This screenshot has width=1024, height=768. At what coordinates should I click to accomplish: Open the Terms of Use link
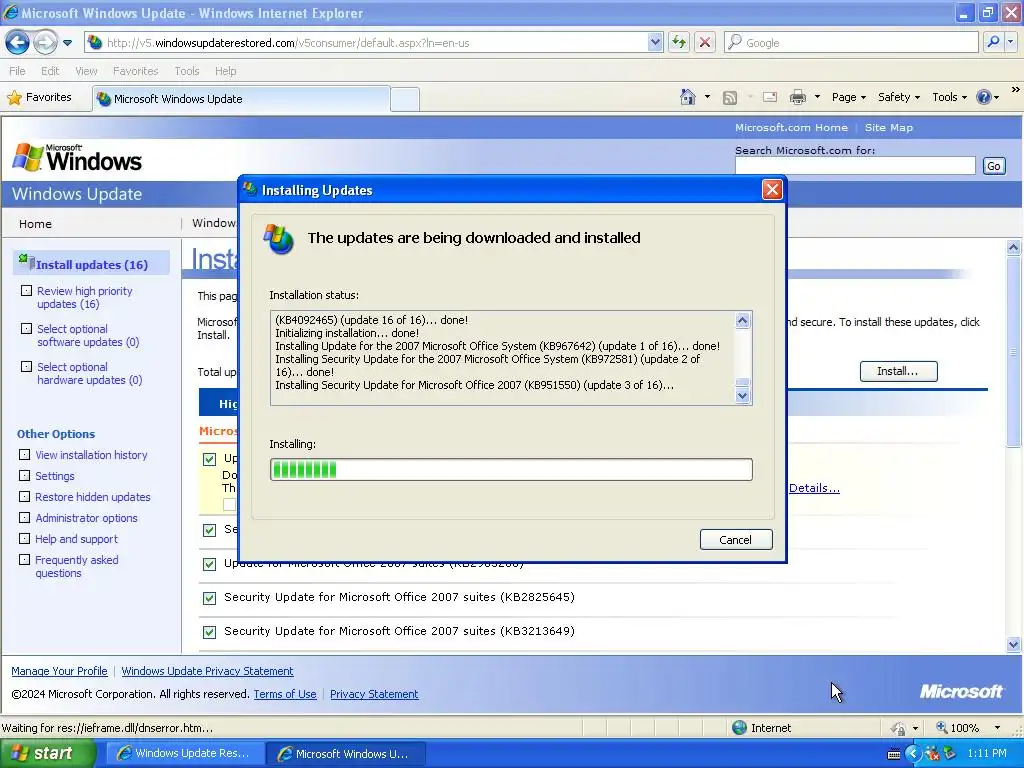285,694
